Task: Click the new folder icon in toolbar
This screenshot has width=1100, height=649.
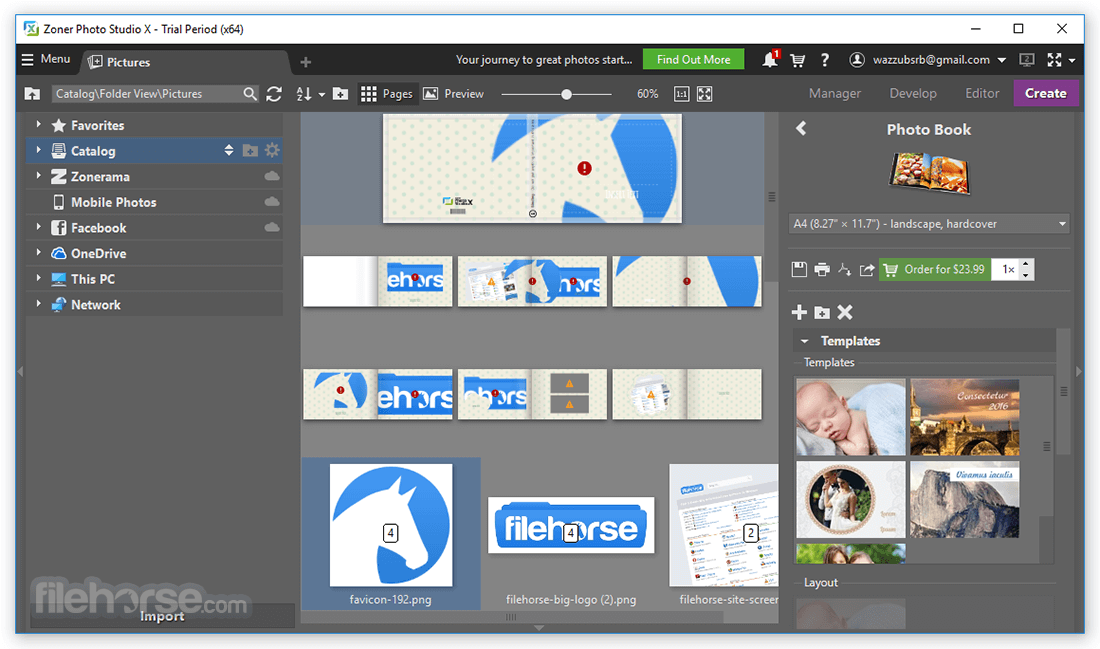Action: pyautogui.click(x=340, y=93)
